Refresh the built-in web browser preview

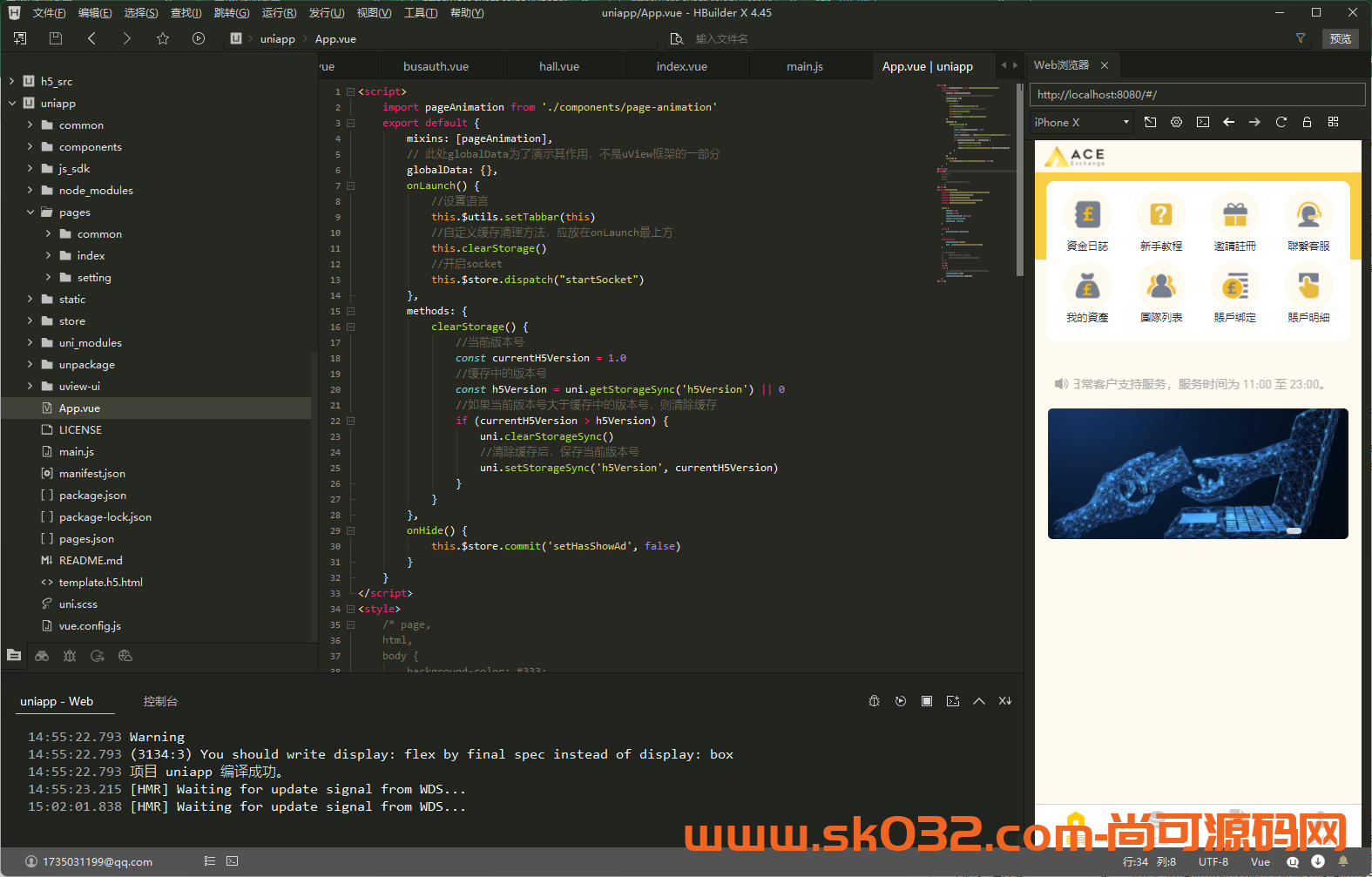pyautogui.click(x=1281, y=122)
